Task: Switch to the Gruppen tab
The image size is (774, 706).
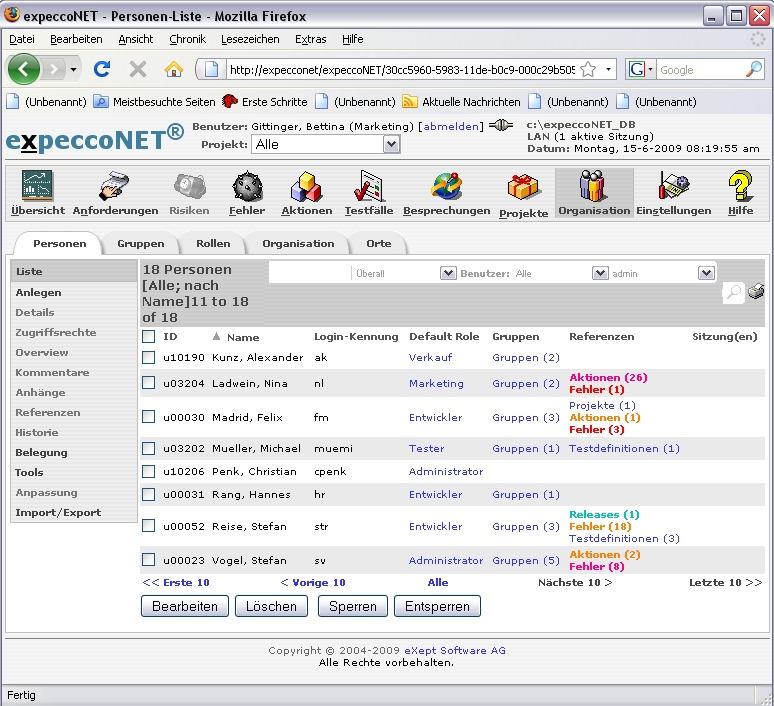Action: coord(140,243)
